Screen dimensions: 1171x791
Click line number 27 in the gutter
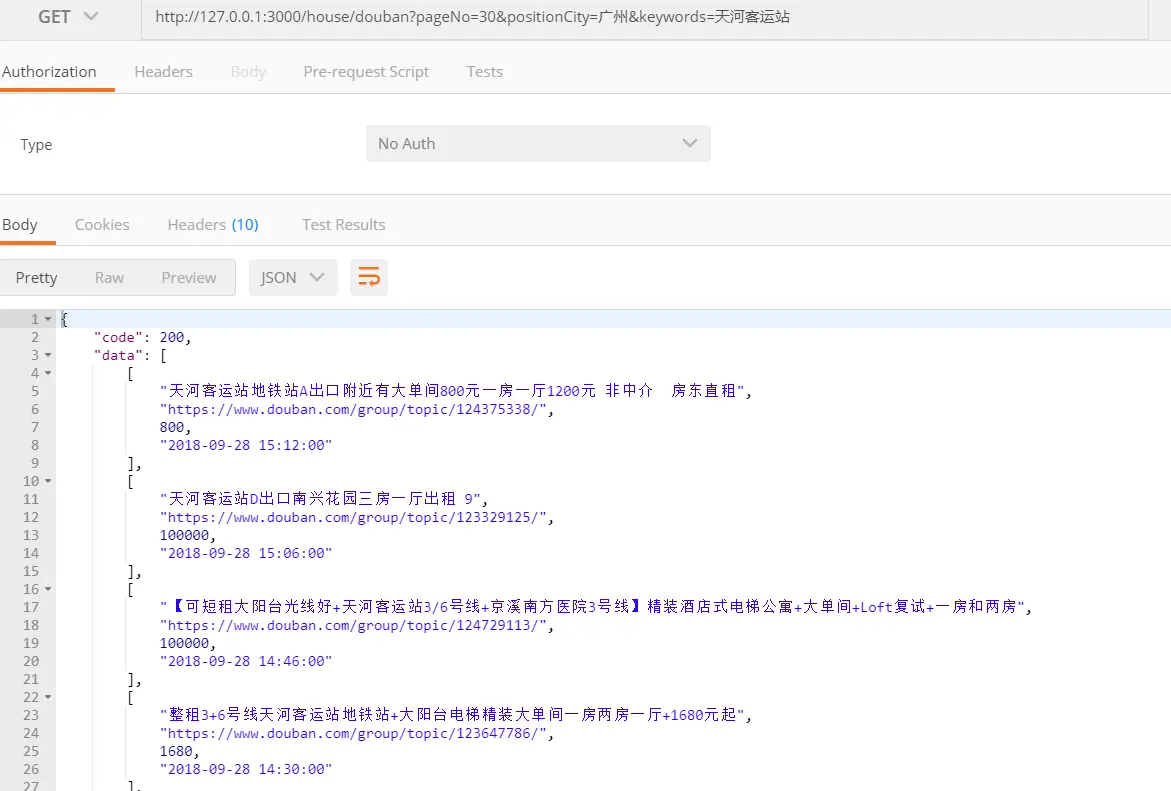point(31,786)
